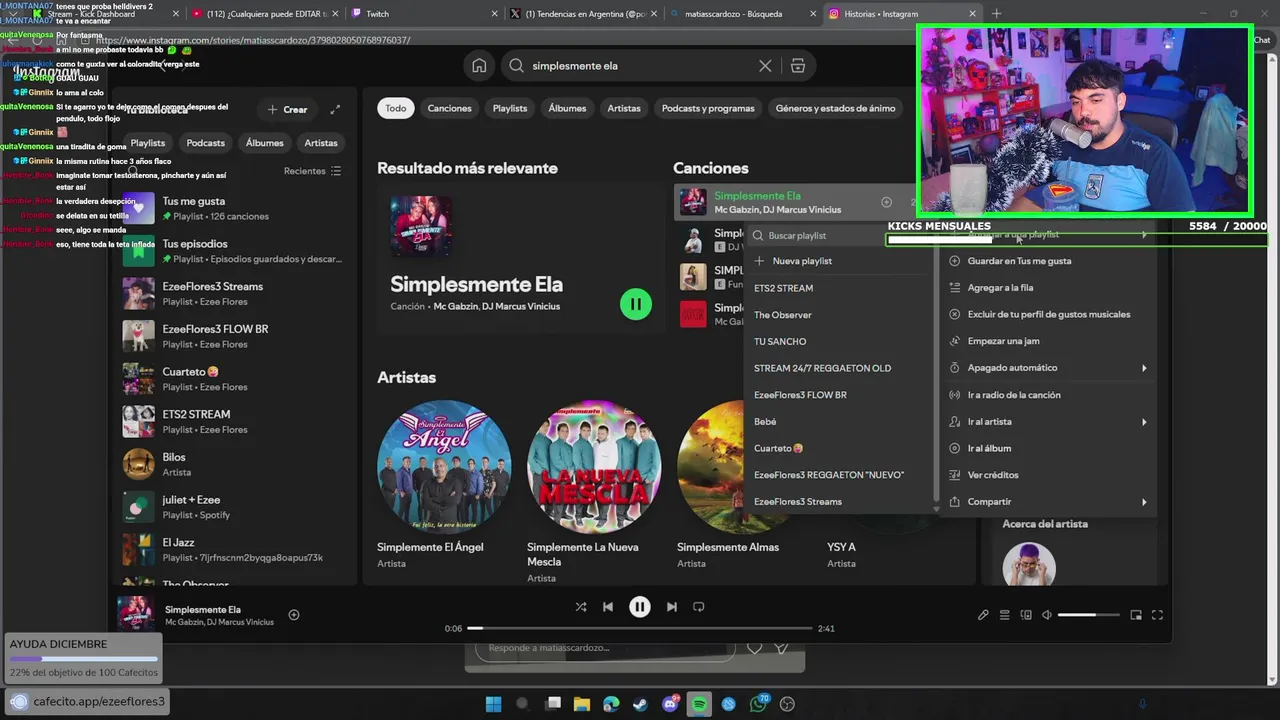Select Ir a radio de la canción
The image size is (1280, 720).
pyautogui.click(x=1048, y=395)
